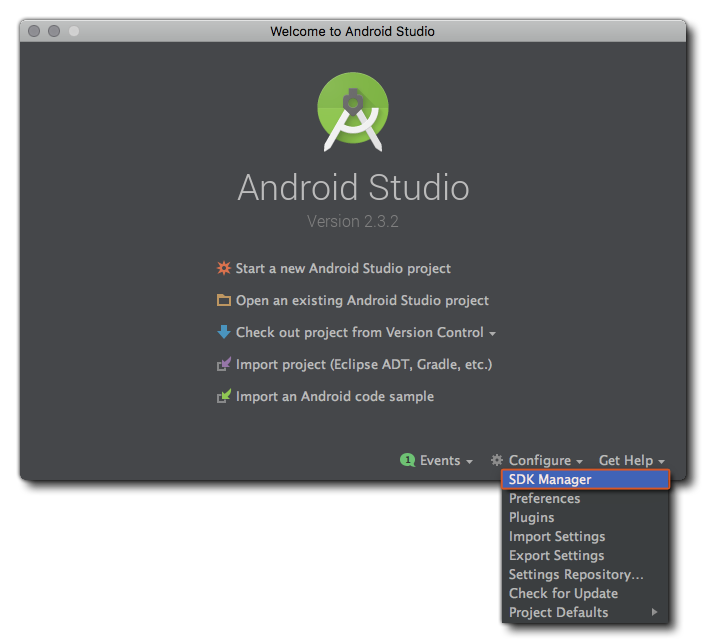Expand the Project Defaults submenu arrow
706x643 pixels.
(x=655, y=612)
